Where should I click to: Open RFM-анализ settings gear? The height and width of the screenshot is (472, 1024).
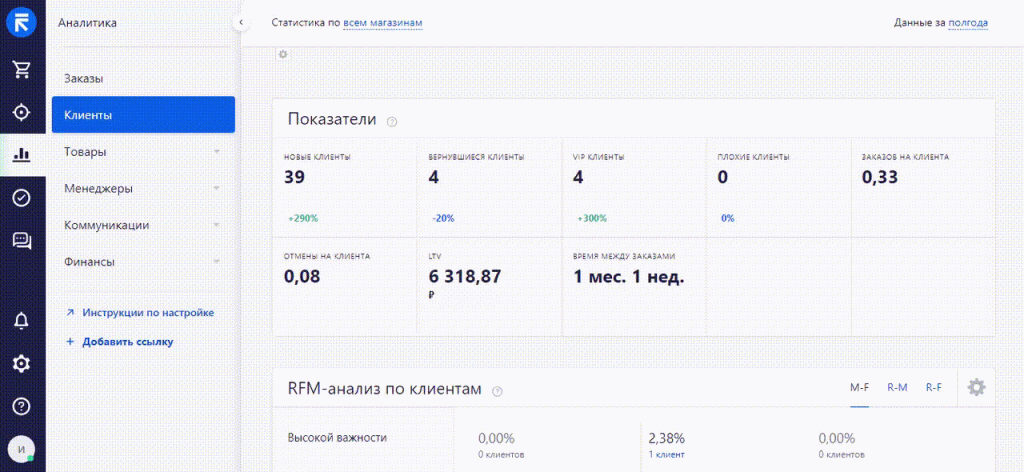pyautogui.click(x=976, y=387)
